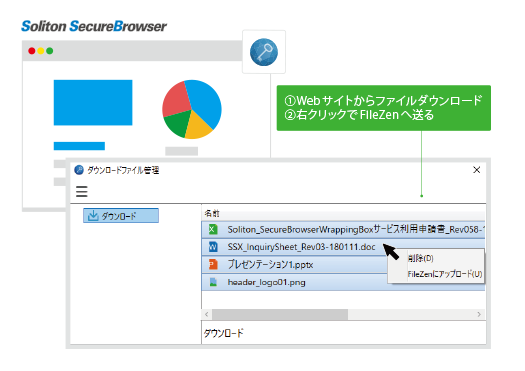The height and width of the screenshot is (371, 525).
Task: Click the scrollbar right arrow
Action: coord(479,314)
